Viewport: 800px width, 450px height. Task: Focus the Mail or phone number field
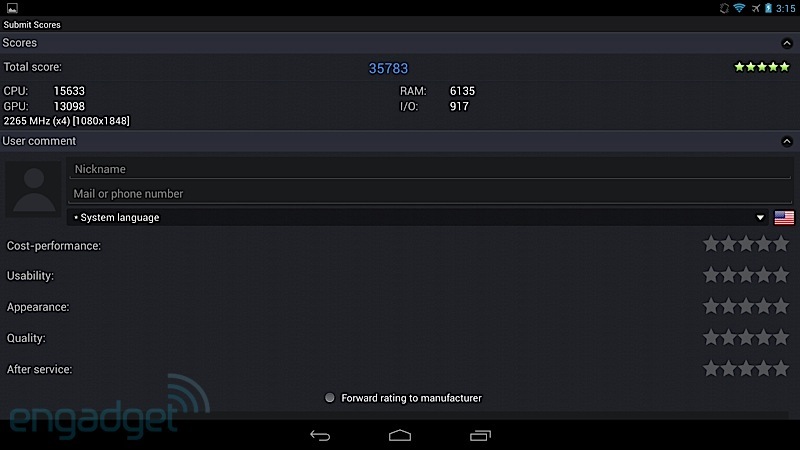tap(430, 194)
